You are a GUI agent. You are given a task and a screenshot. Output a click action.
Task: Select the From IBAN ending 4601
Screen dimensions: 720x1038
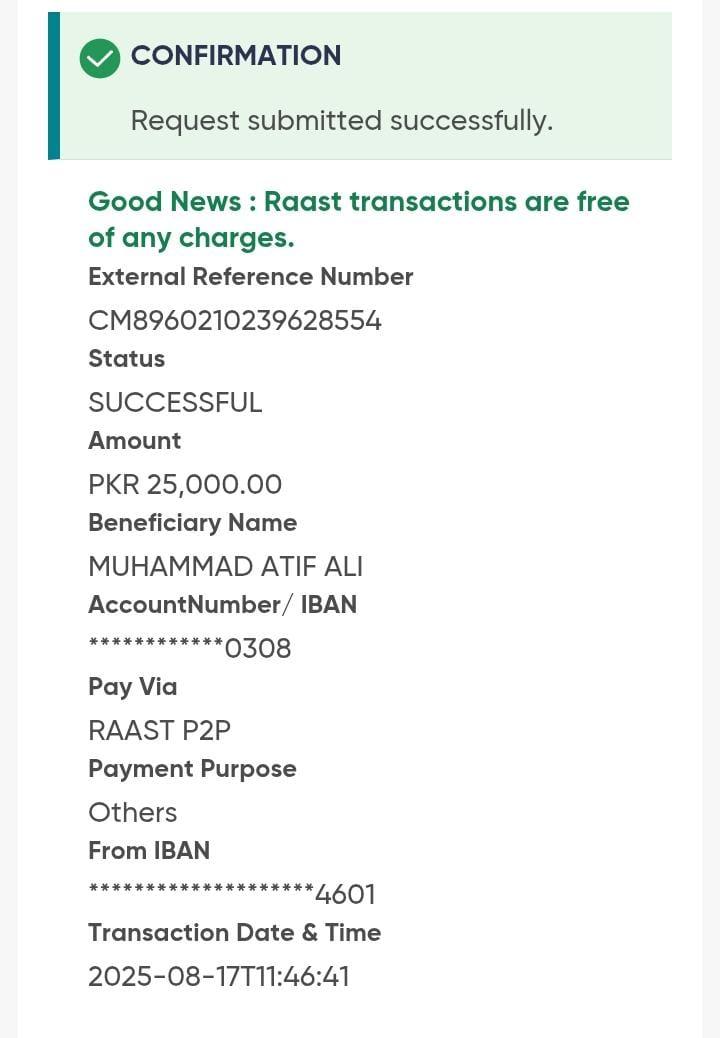[232, 894]
